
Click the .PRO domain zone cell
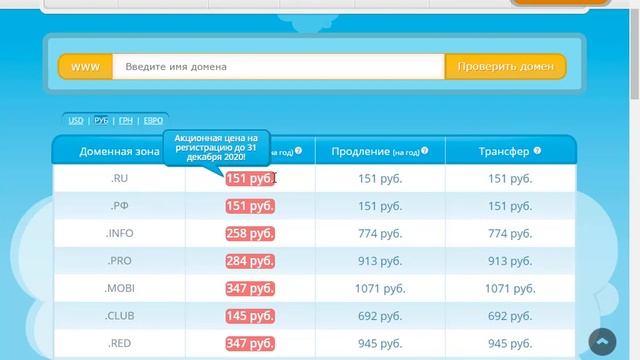tap(119, 260)
